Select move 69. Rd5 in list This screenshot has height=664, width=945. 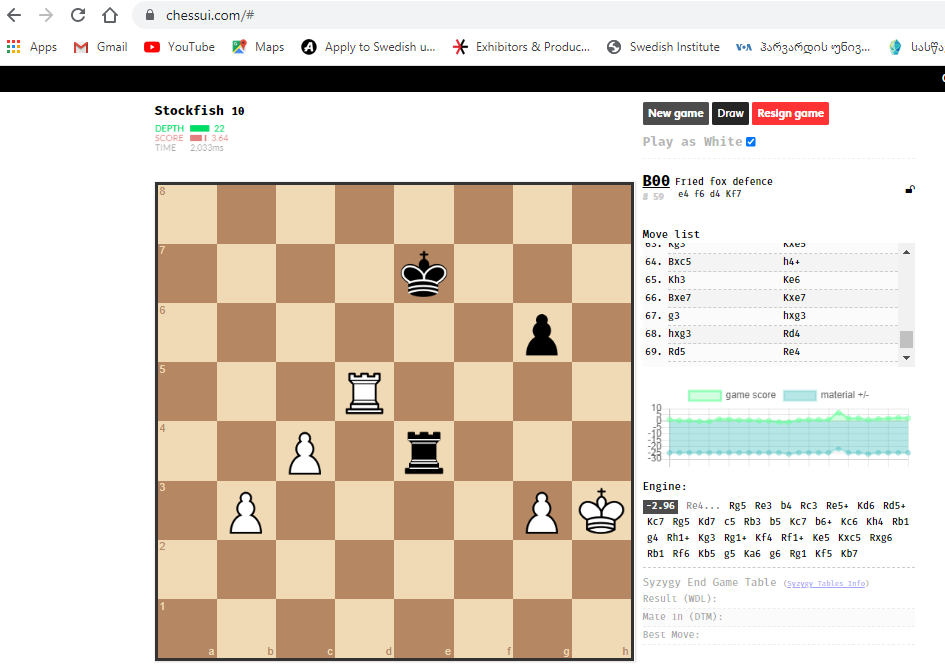click(676, 352)
